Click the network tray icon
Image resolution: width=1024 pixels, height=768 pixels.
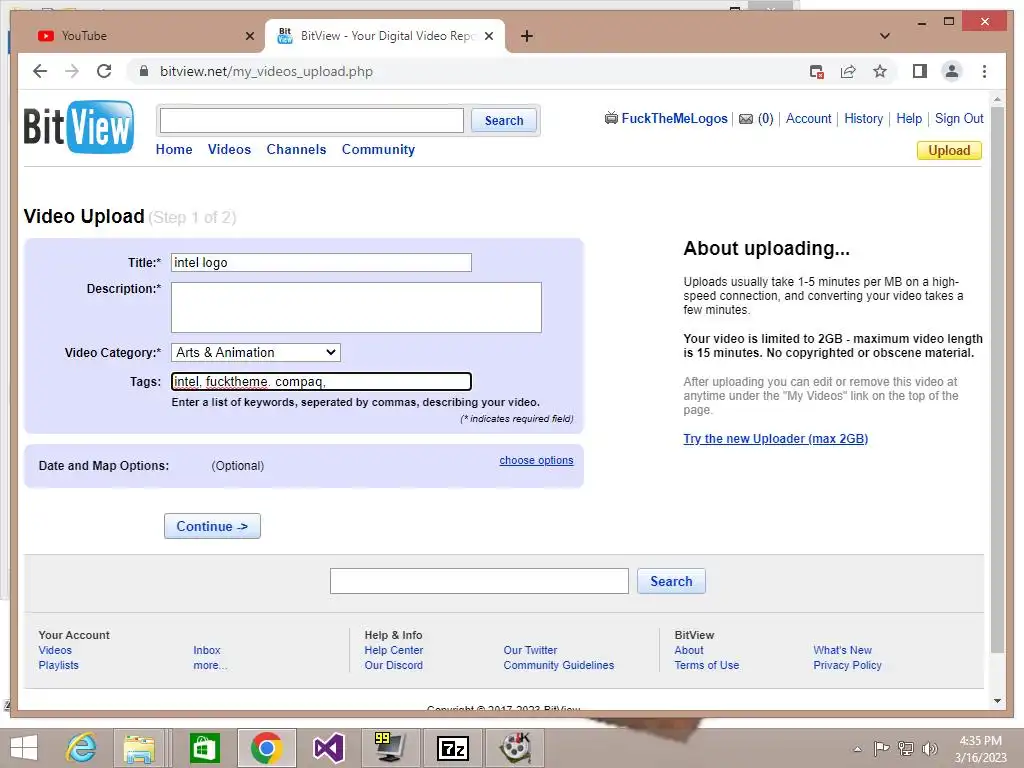coord(905,748)
